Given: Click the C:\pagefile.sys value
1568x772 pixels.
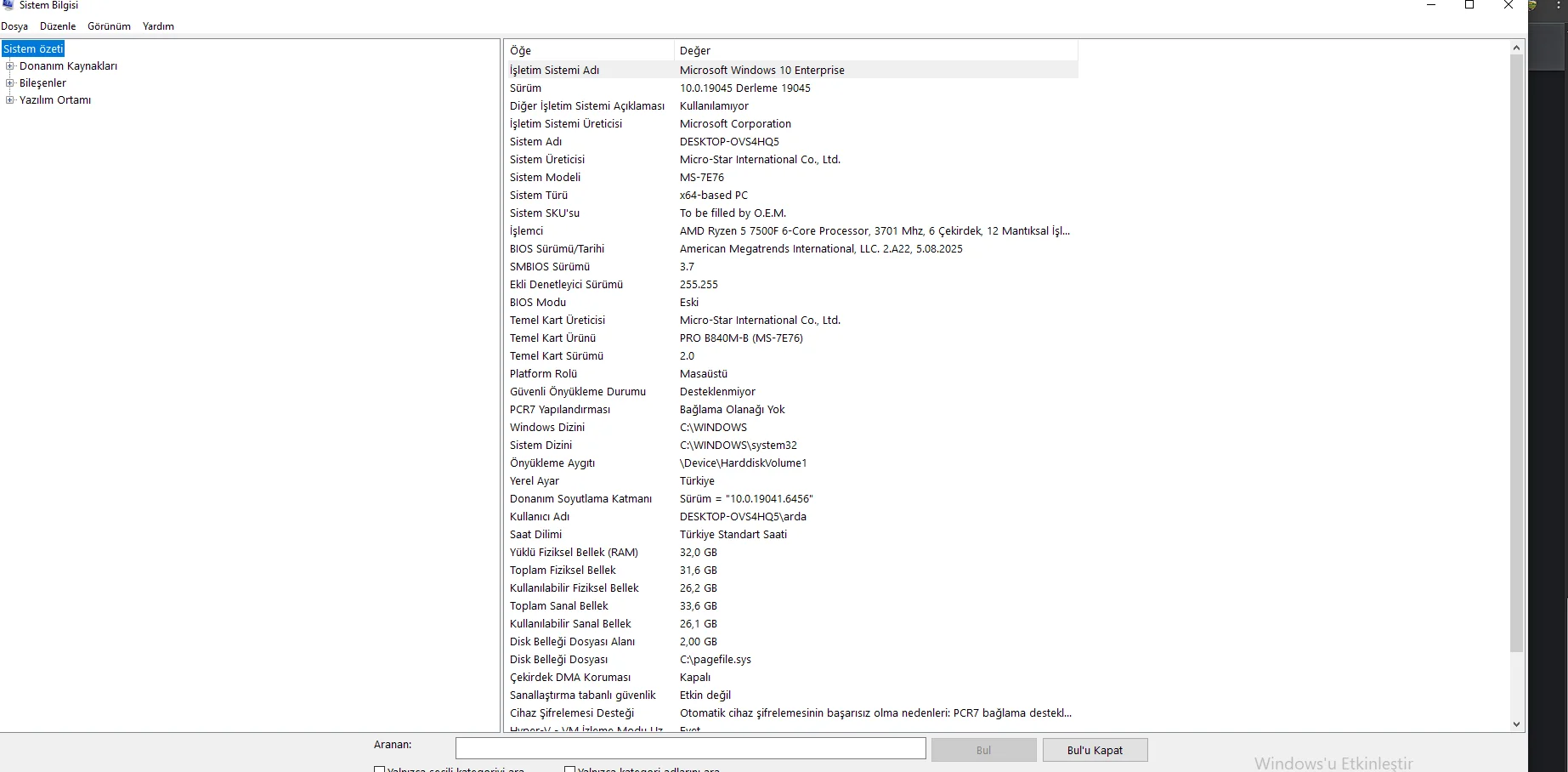Looking at the screenshot, I should point(716,659).
